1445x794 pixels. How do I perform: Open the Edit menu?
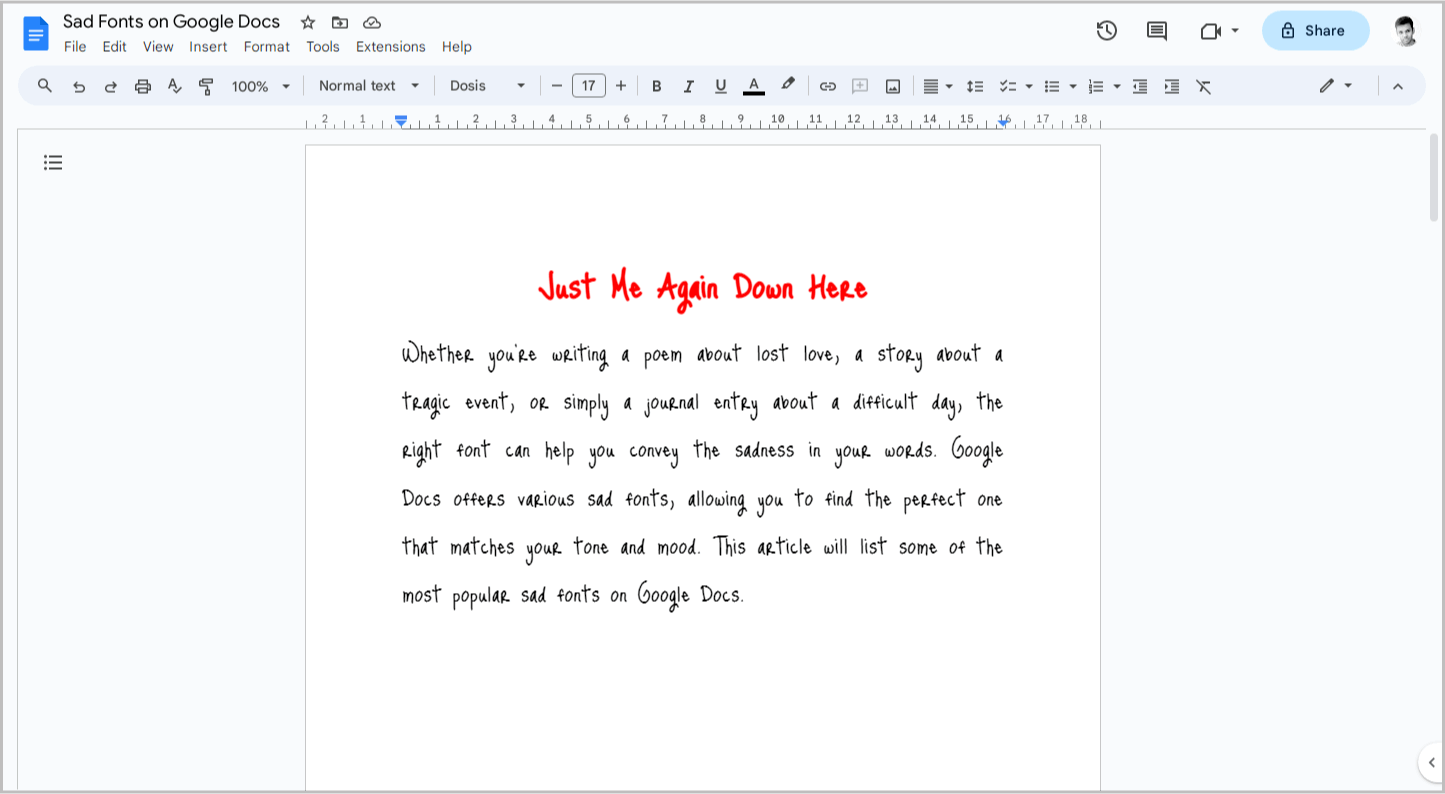[114, 47]
